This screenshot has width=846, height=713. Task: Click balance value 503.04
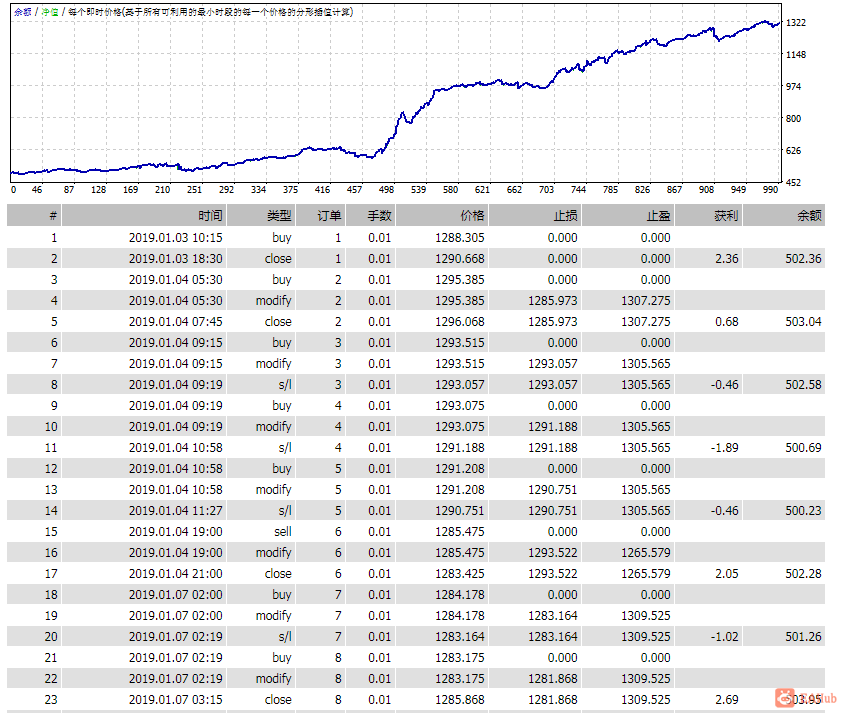(x=803, y=322)
